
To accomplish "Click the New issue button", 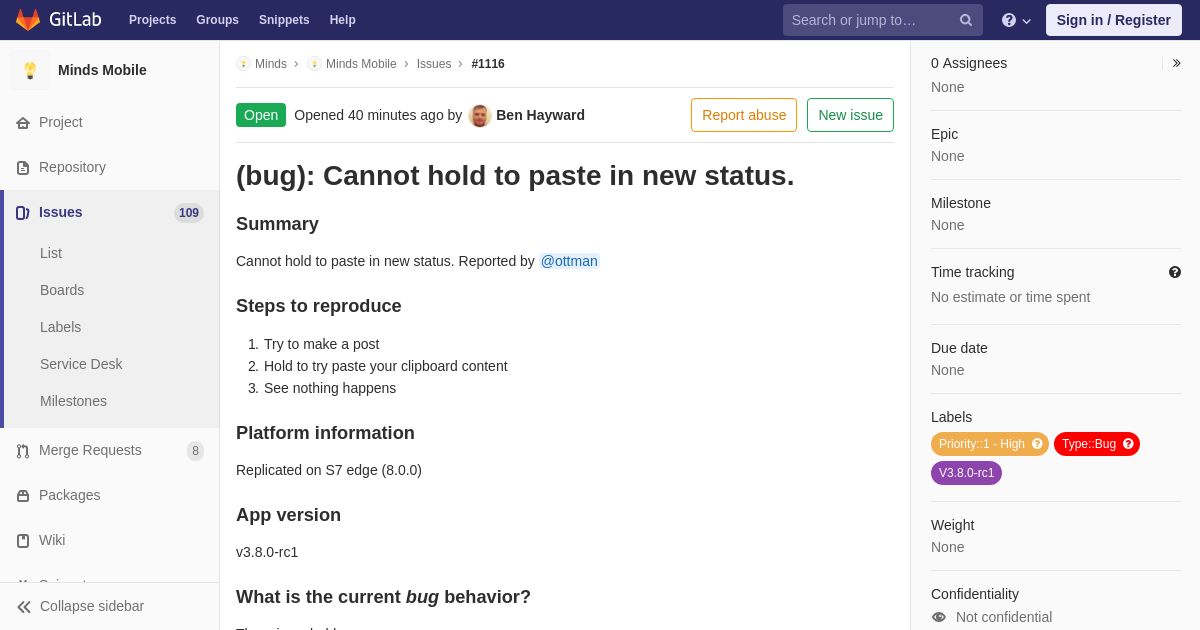I will coord(850,115).
